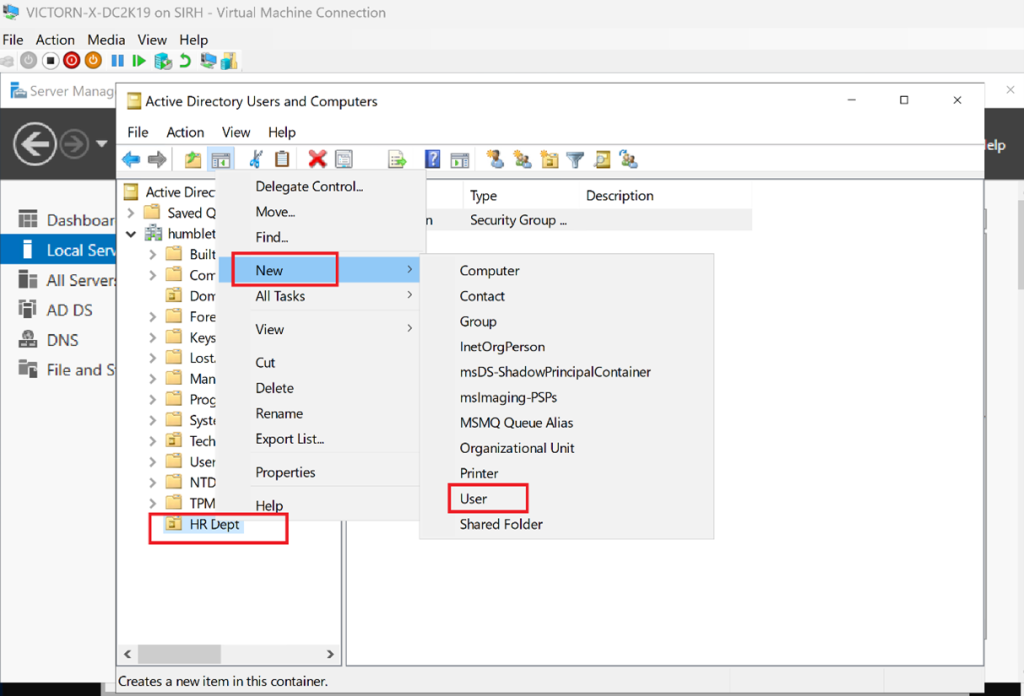Viewport: 1024px width, 696px height.
Task: Click the Enhanced Session monitor icon
Action: point(208,61)
